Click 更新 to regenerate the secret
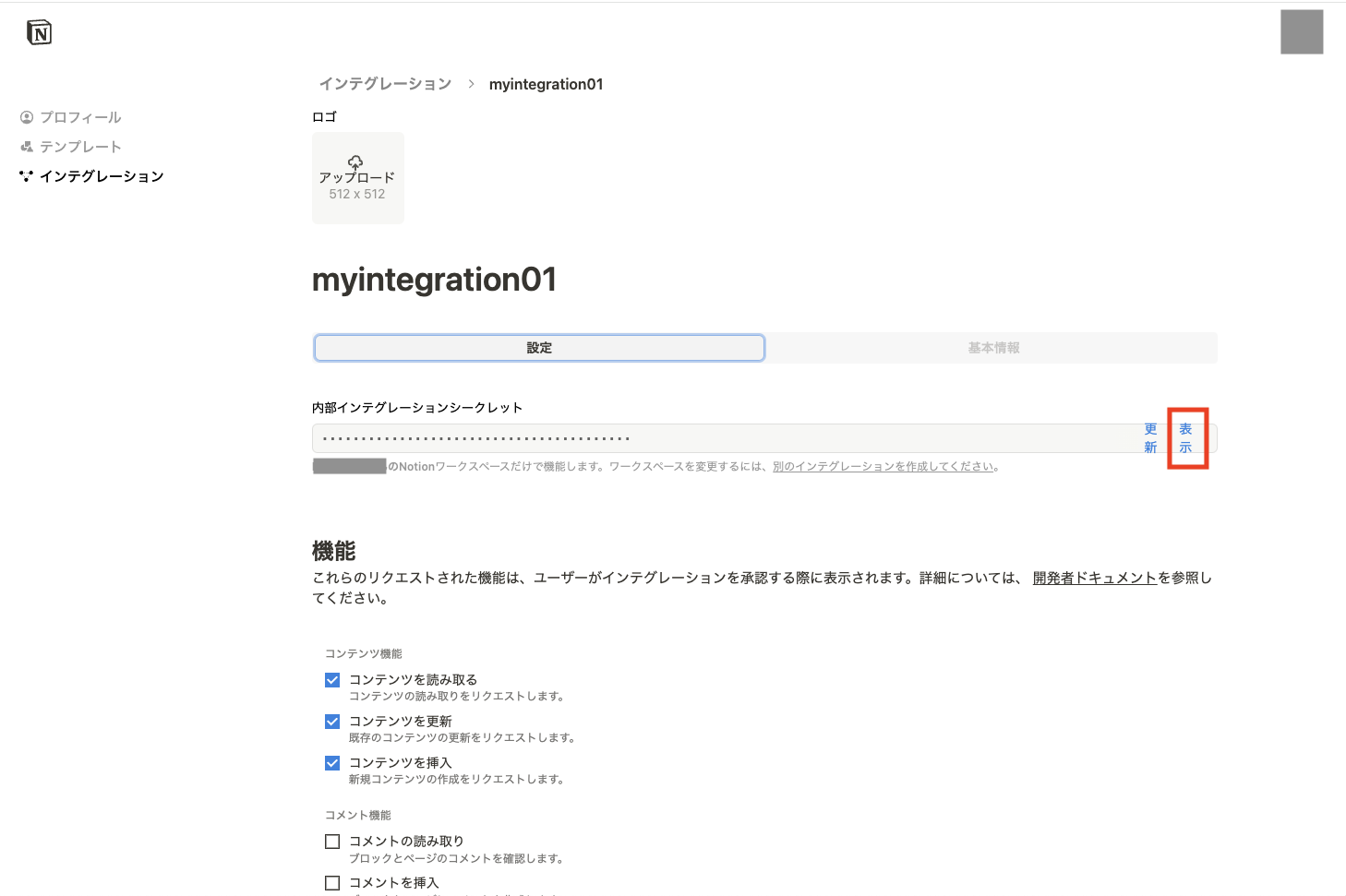Viewport: 1346px width, 896px height. coord(1150,437)
